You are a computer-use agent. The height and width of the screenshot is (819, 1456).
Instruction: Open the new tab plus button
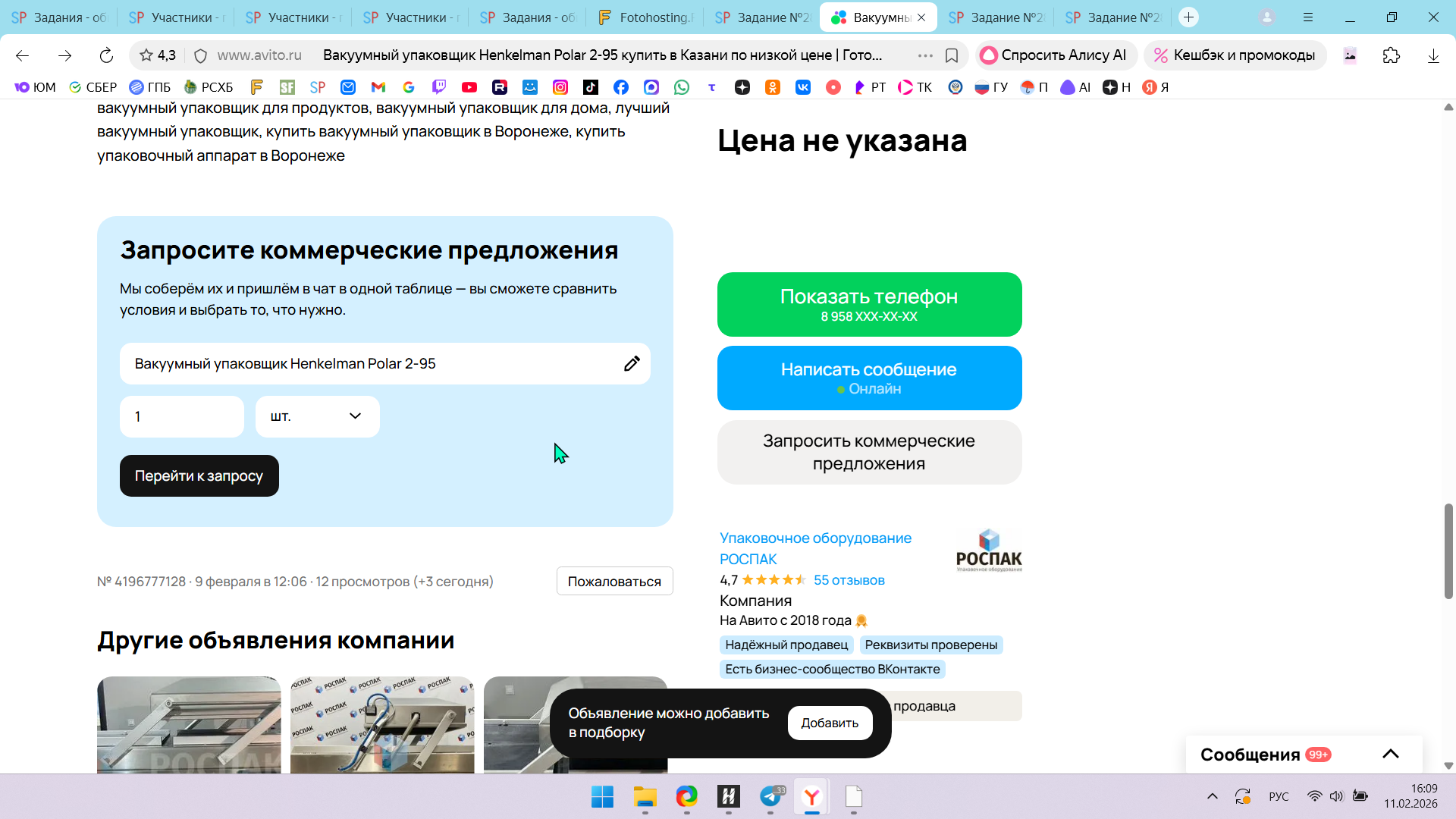coord(1188,17)
